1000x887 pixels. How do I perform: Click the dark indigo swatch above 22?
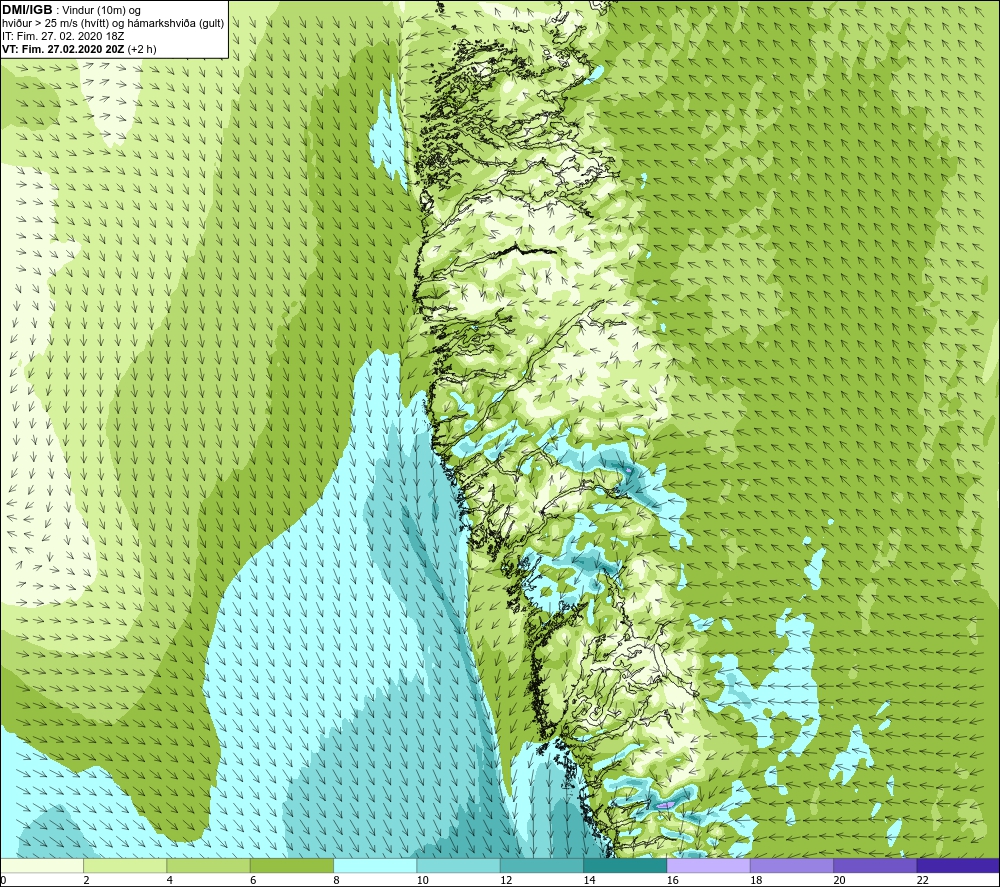(958, 865)
